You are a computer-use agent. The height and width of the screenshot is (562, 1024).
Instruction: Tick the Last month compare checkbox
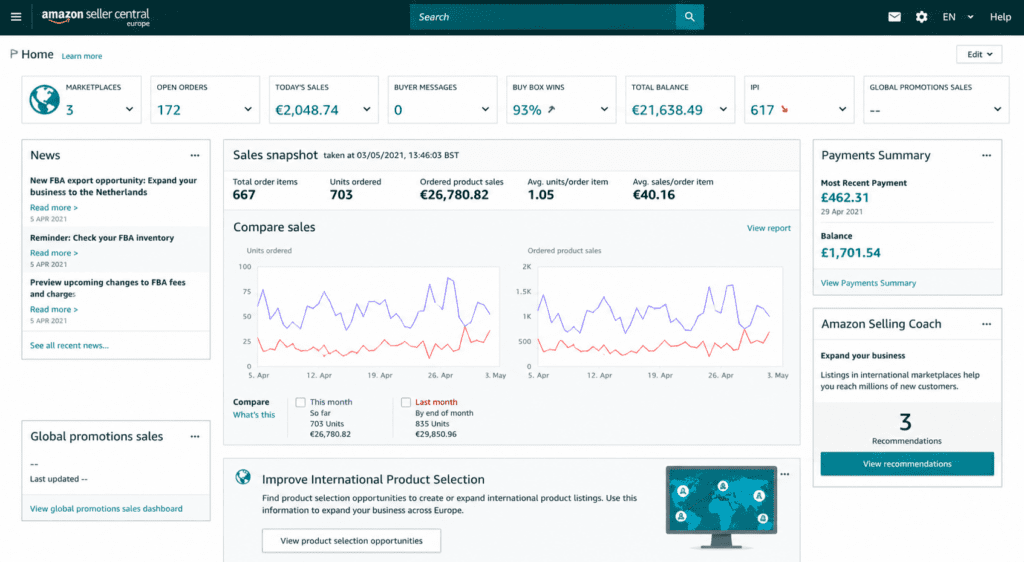click(406, 402)
